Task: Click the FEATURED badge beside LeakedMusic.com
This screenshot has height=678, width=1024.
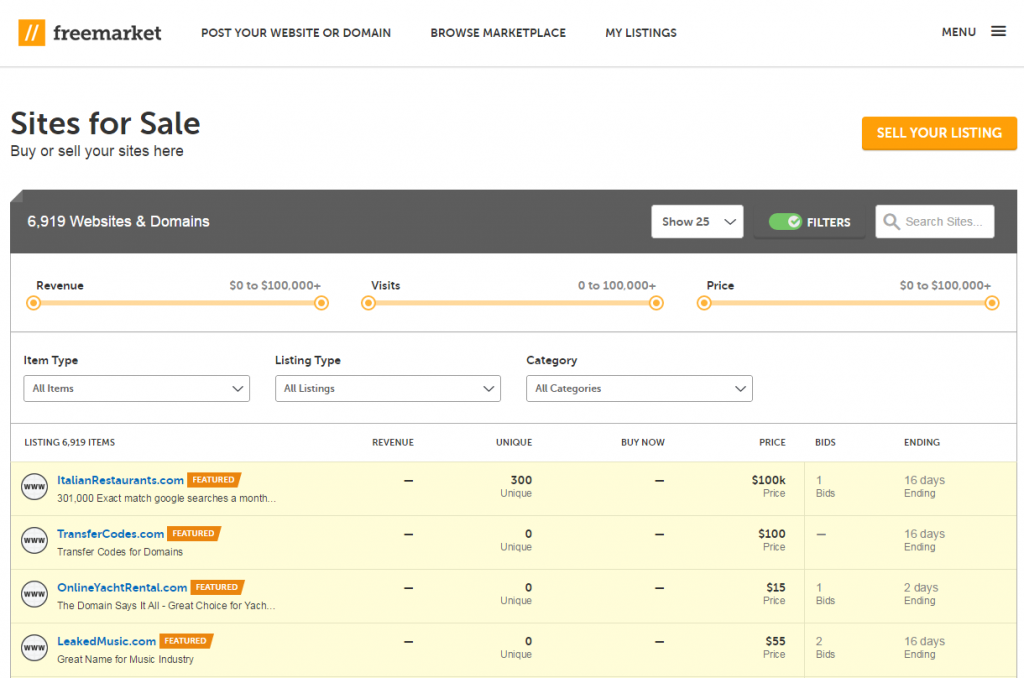Action: pos(186,641)
